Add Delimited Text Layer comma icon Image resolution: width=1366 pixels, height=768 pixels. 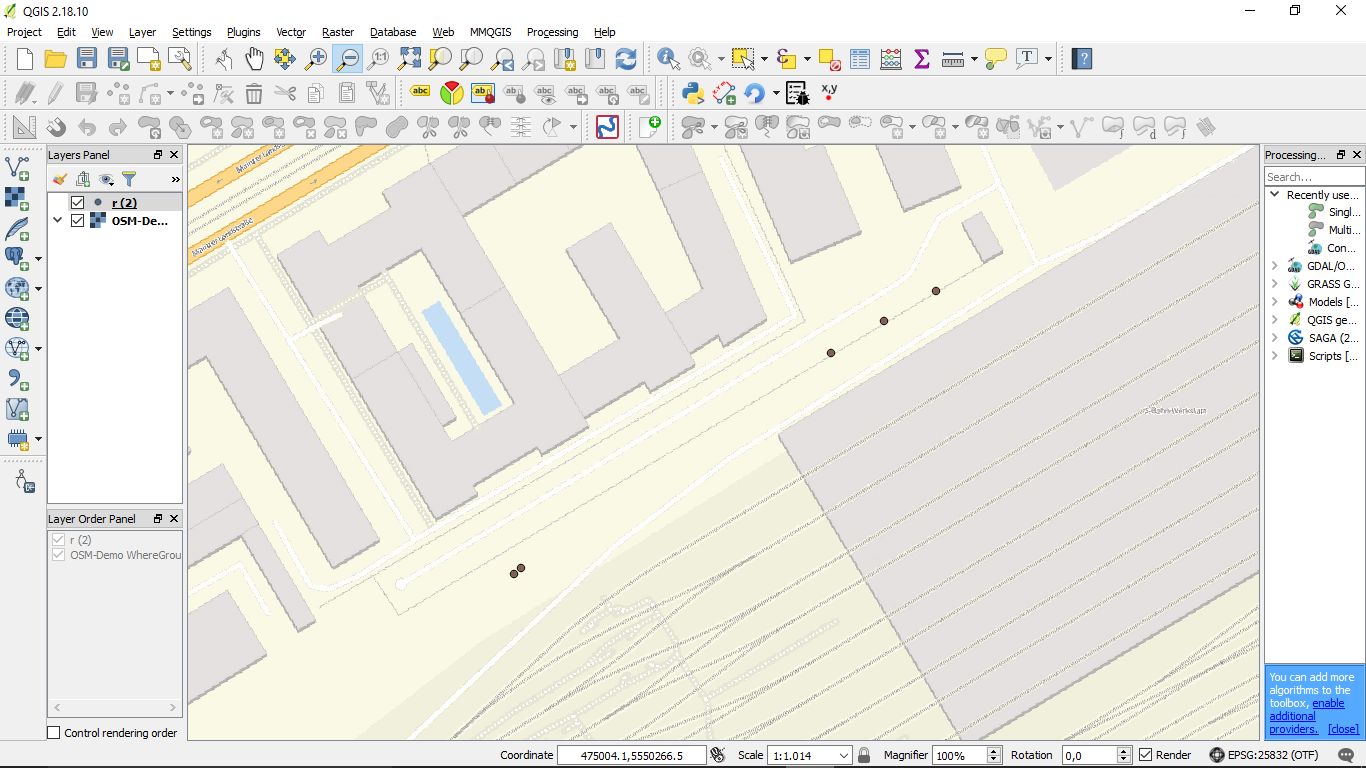17,378
